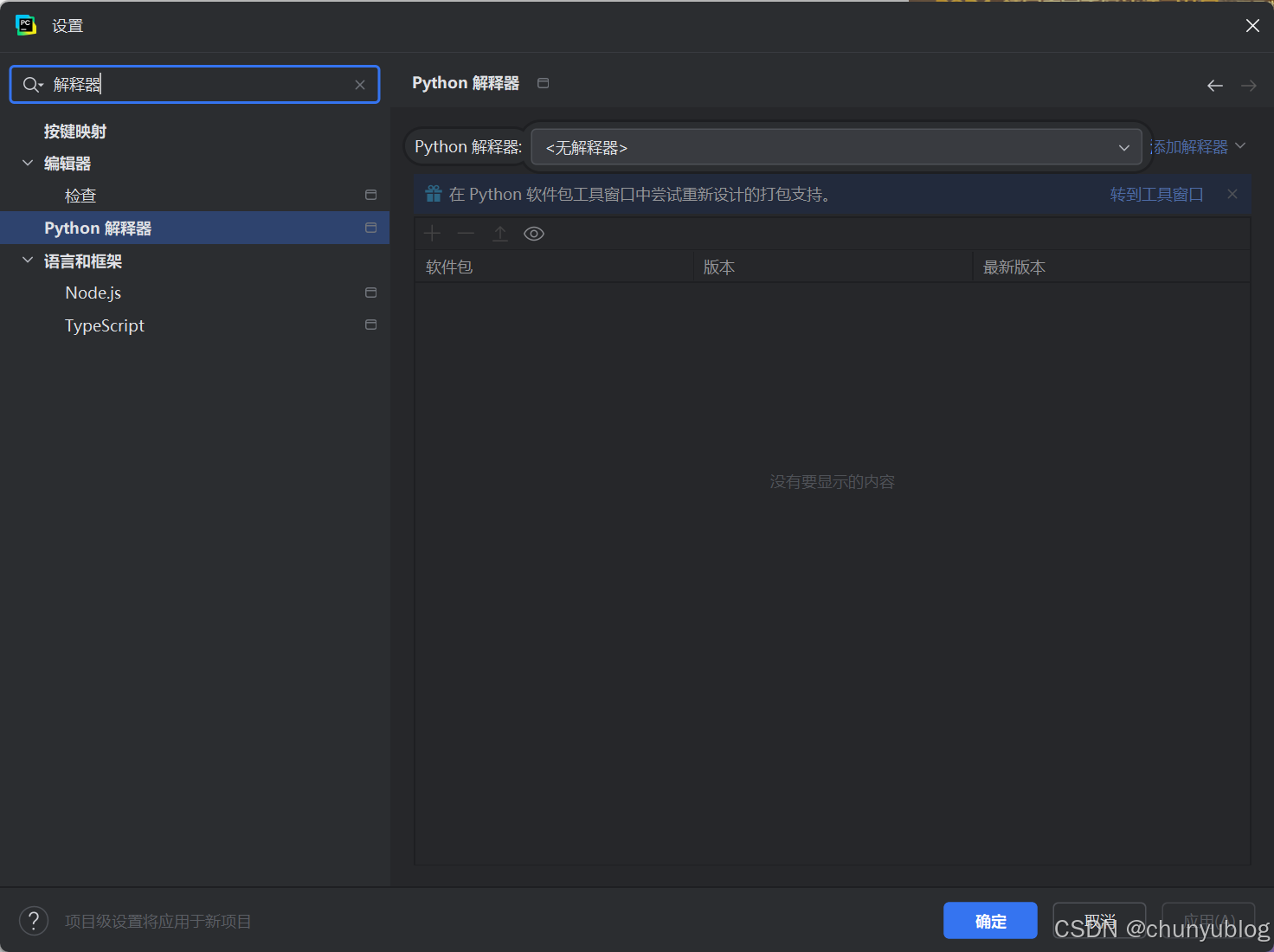Collapse the 语言和框架 tree section
The image size is (1274, 952).
[x=28, y=260]
